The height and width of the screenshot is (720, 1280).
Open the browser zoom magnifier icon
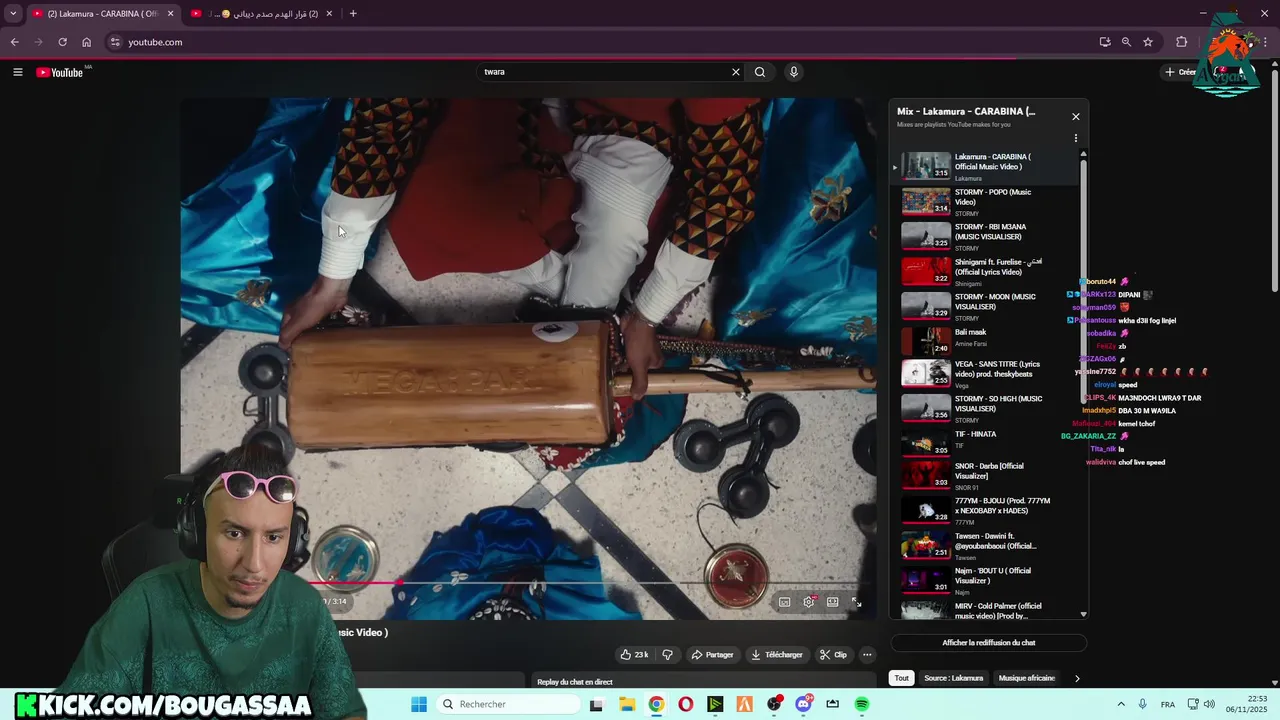click(x=1126, y=42)
